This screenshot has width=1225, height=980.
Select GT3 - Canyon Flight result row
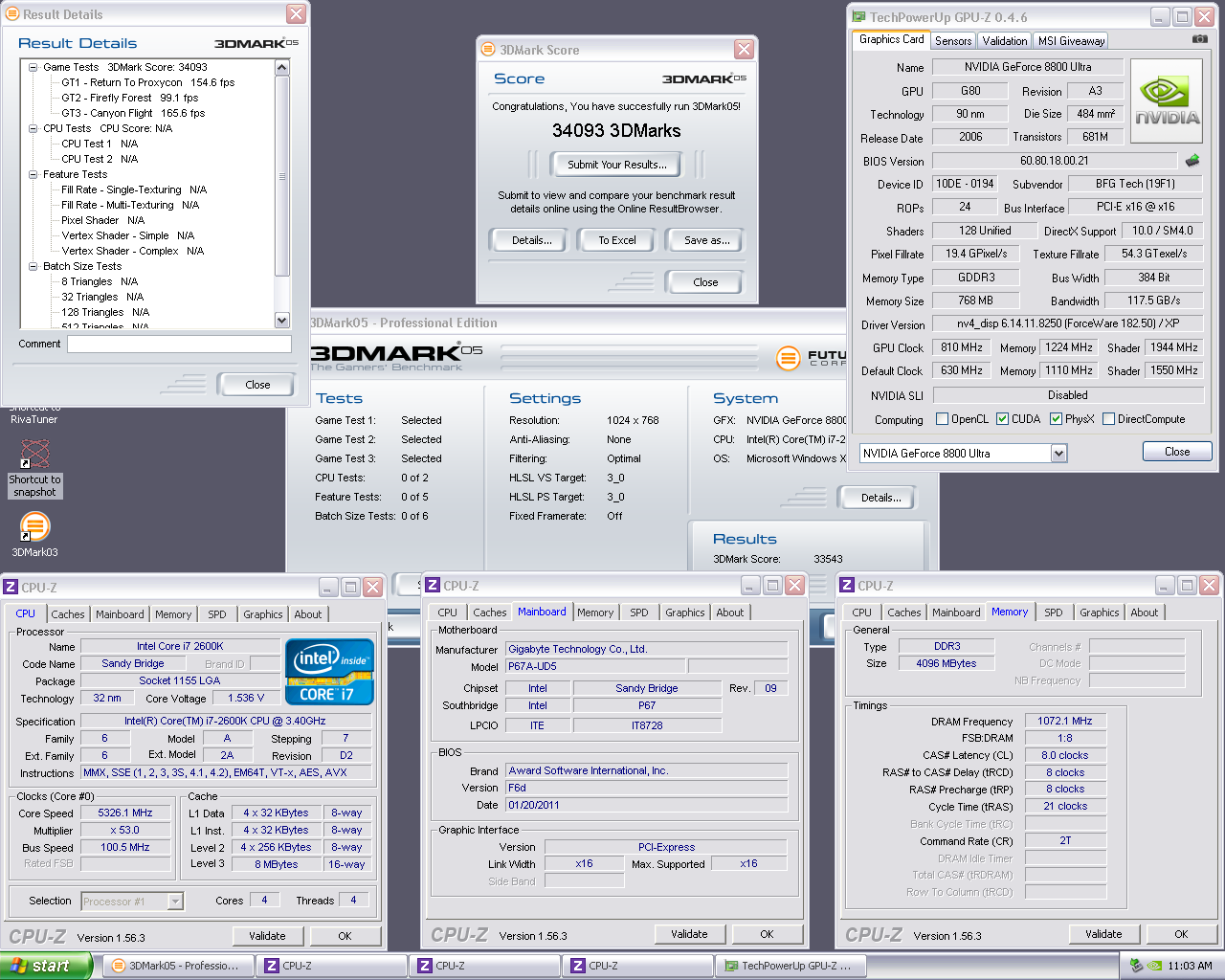click(x=133, y=113)
